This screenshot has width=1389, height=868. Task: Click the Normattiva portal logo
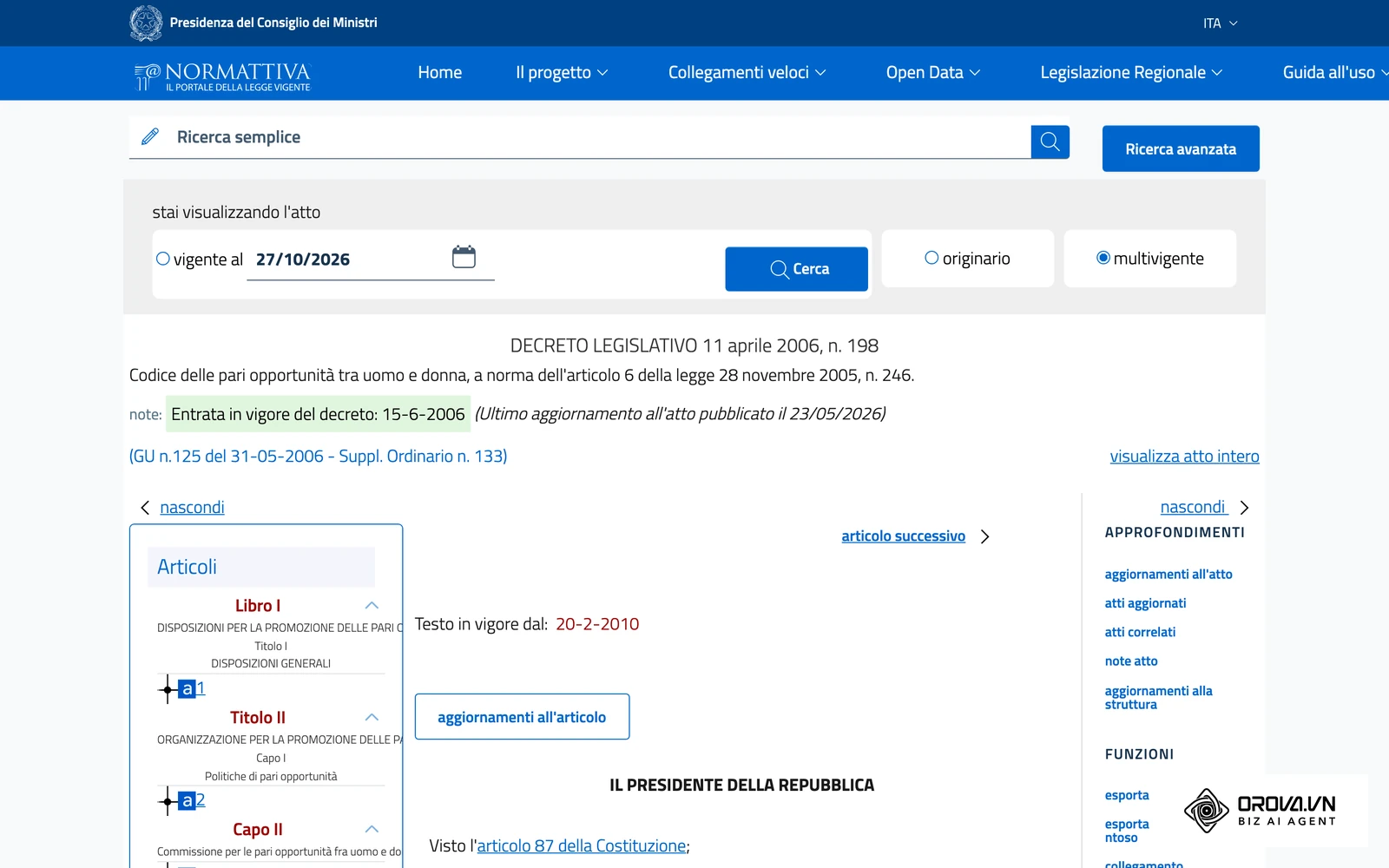[222, 76]
